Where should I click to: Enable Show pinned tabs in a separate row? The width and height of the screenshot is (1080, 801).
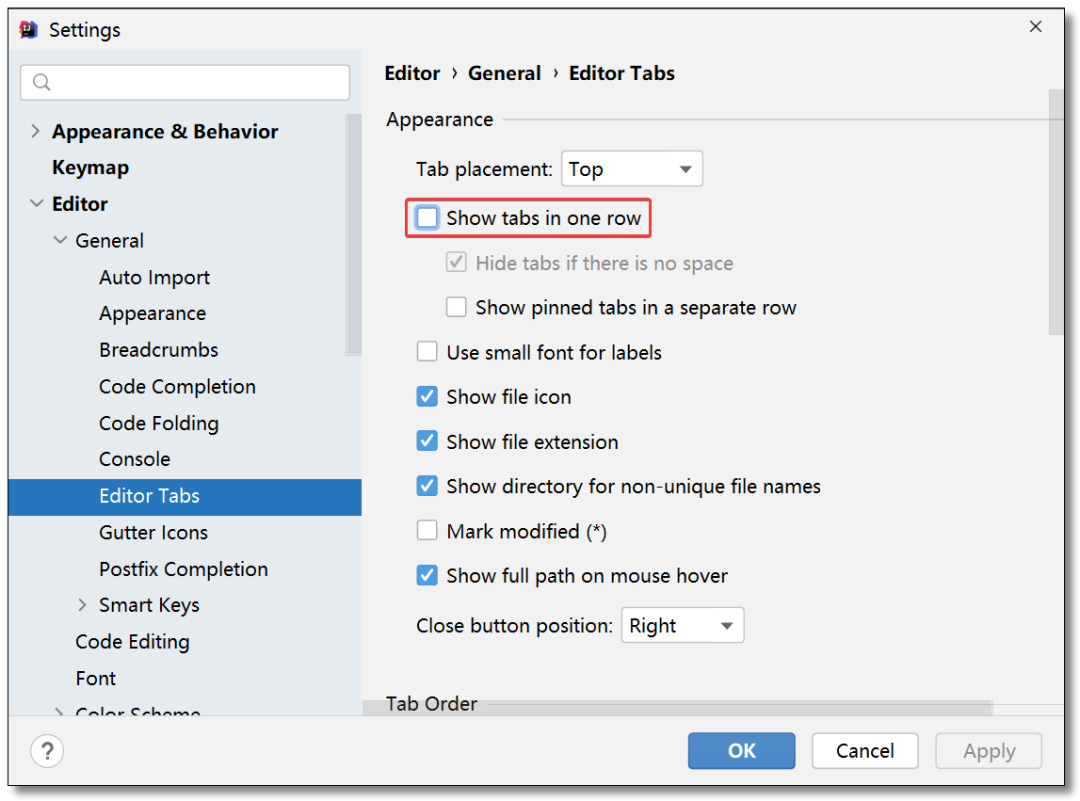point(456,307)
